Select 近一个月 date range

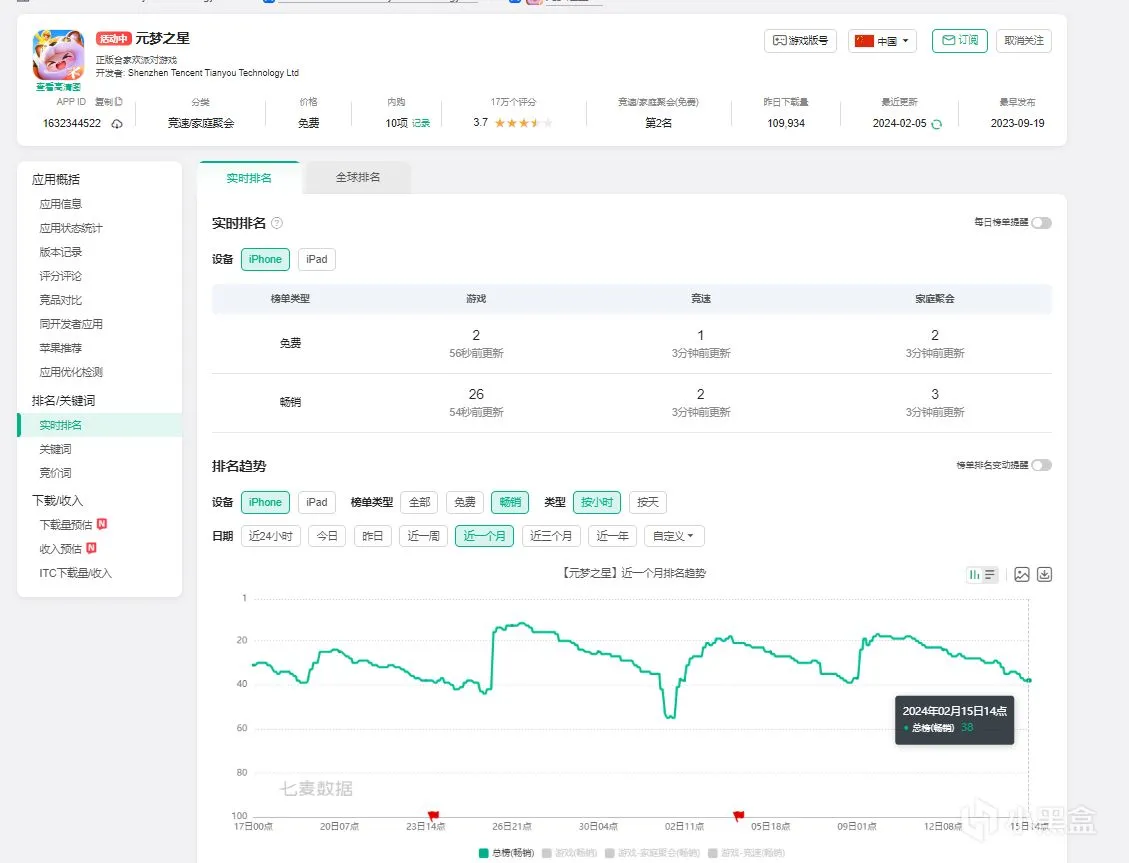click(485, 536)
